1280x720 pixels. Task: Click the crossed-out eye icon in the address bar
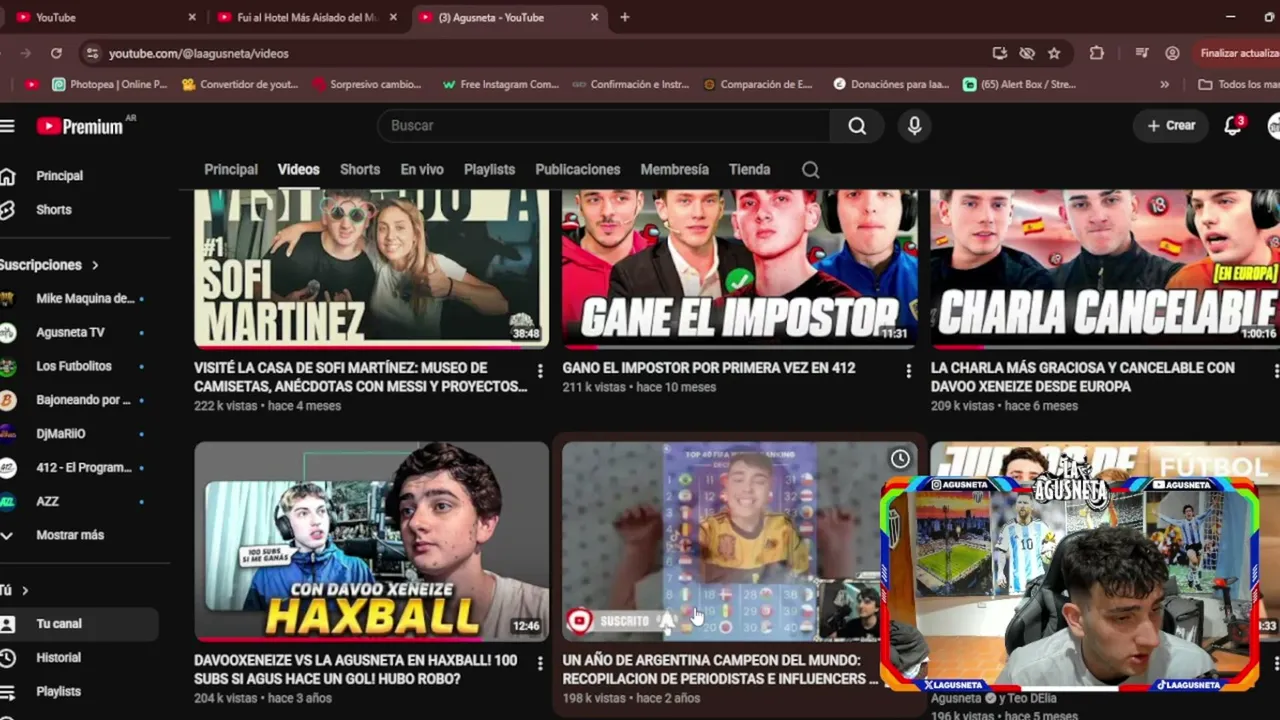pyautogui.click(x=1026, y=53)
